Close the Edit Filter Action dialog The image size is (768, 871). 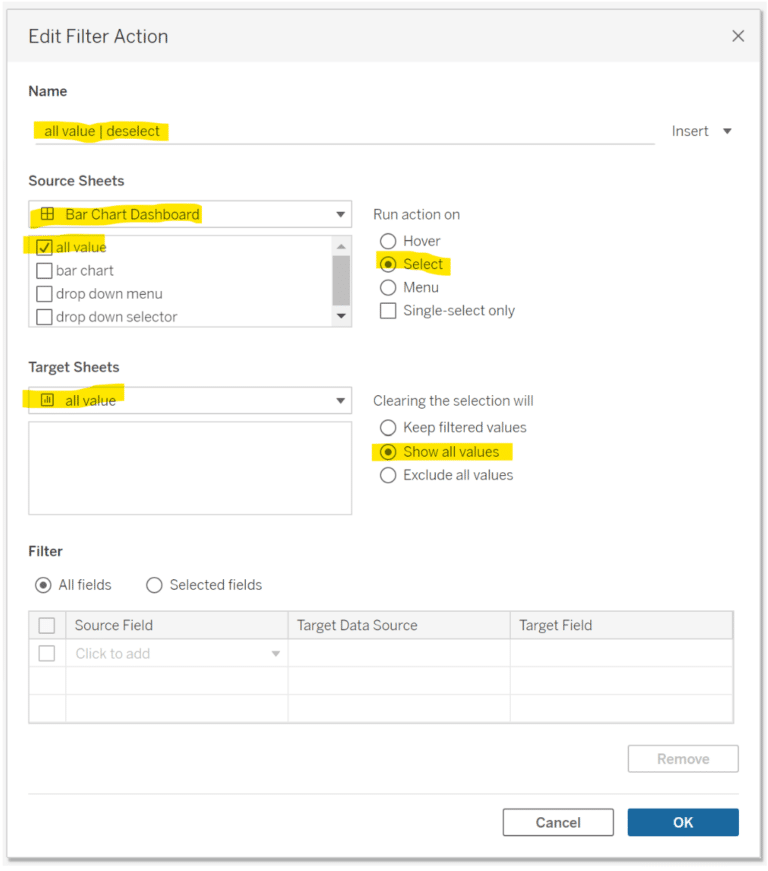click(738, 35)
